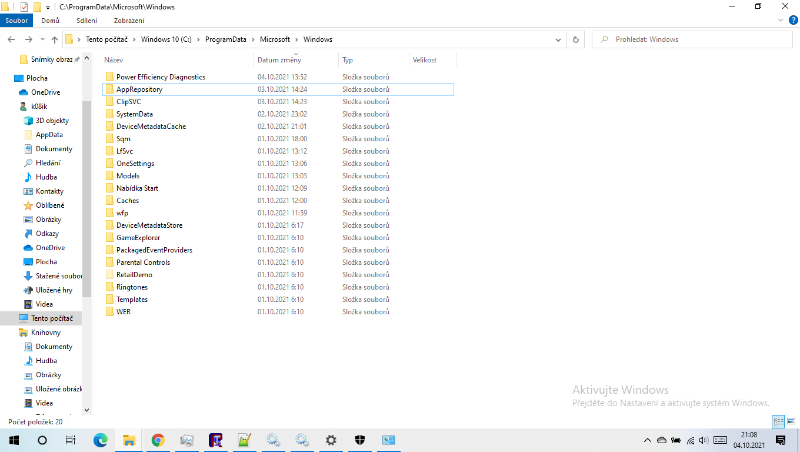
Task: Switch to the Domů ribbon tab
Action: click(x=50, y=20)
